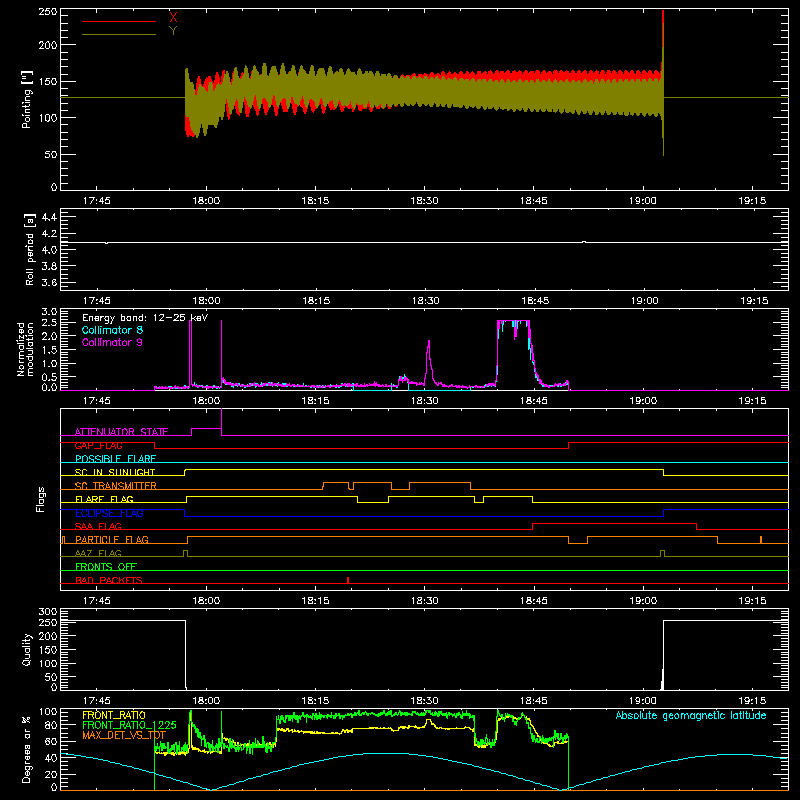This screenshot has width=800, height=800.
Task: Click the Normalized modulation axis title
Action: click(25, 349)
